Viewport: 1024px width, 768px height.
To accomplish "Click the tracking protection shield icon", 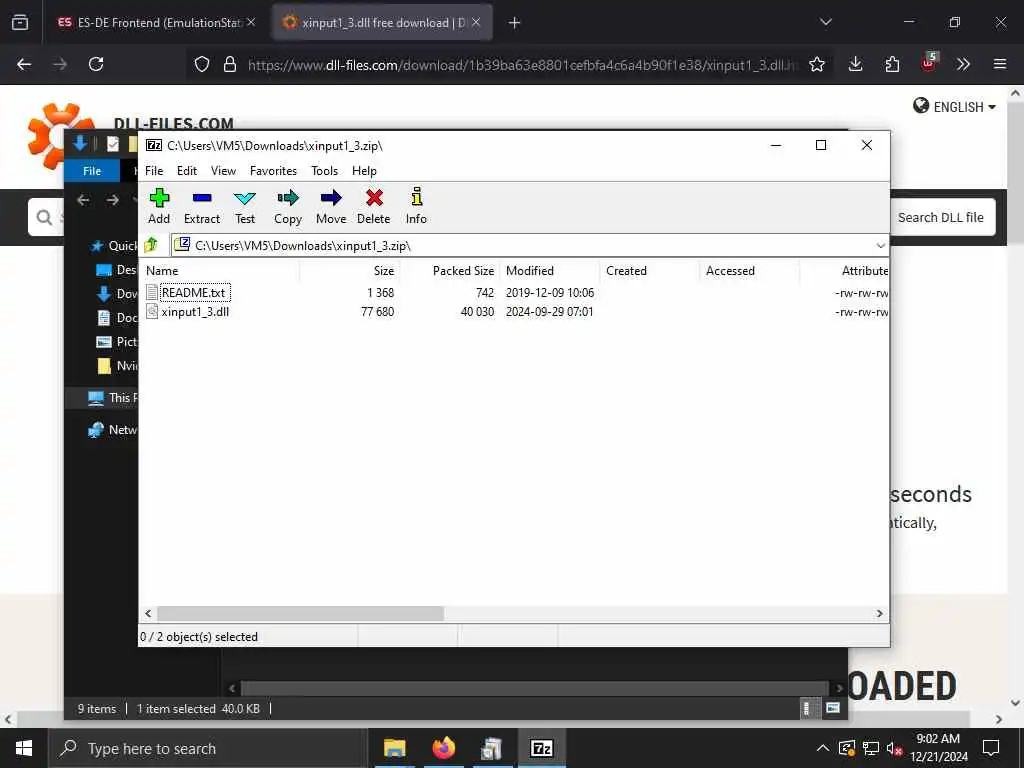I will click(x=202, y=64).
